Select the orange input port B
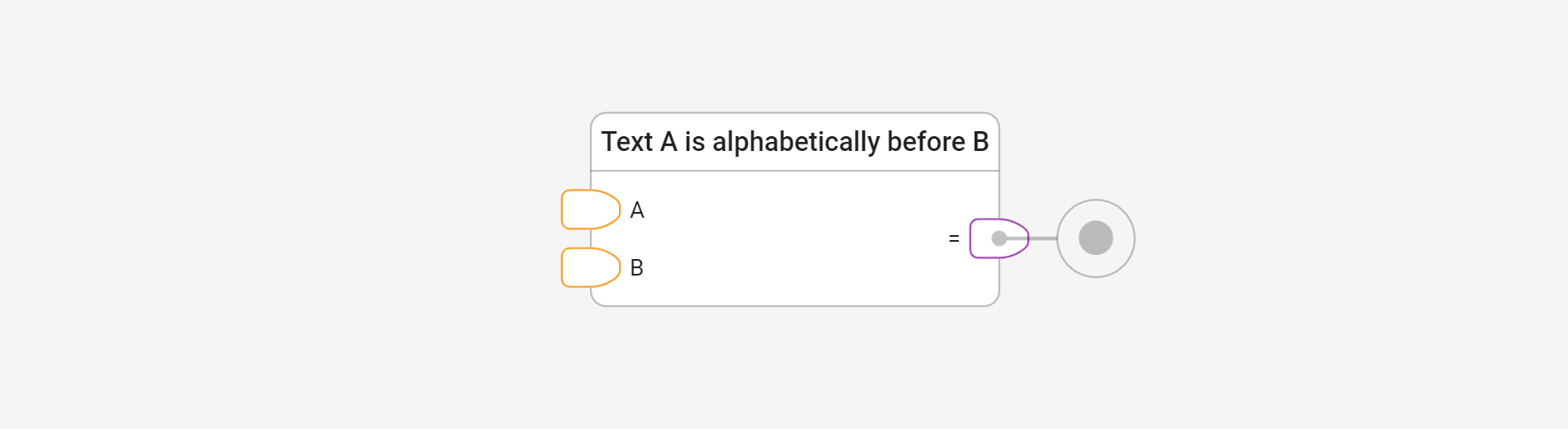The height and width of the screenshot is (429, 1568). [x=589, y=267]
